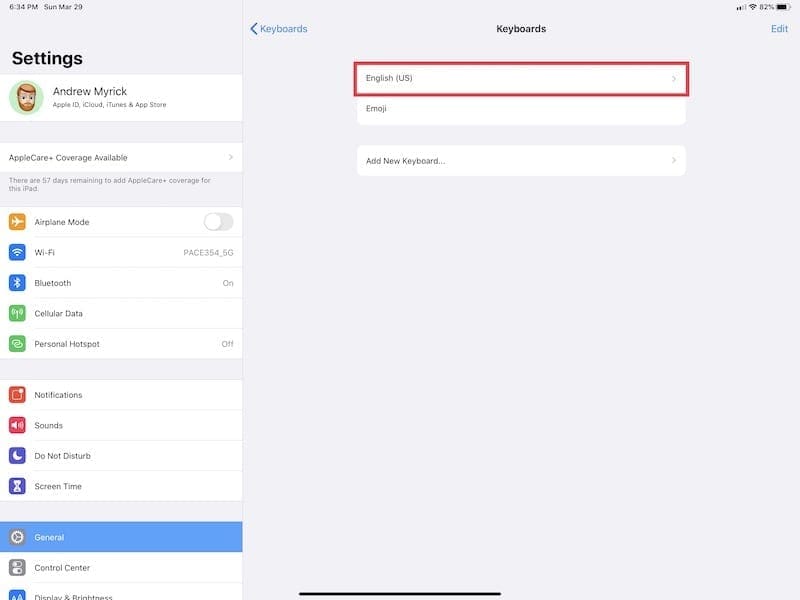Tap the Edit button
Screen dimensions: 800x600
(x=779, y=29)
